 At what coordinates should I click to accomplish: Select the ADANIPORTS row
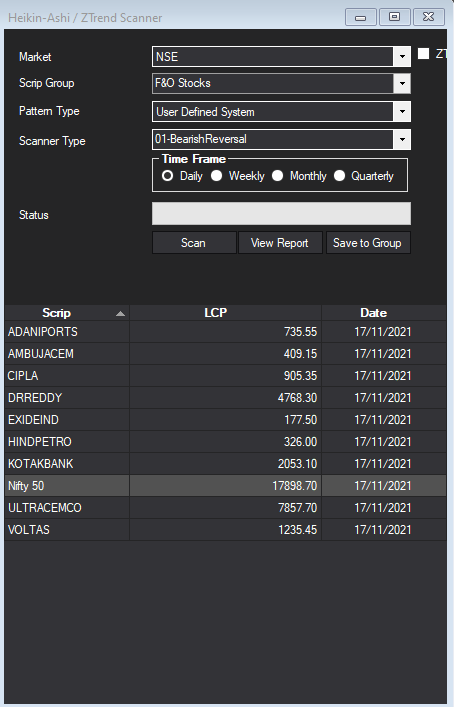(225, 332)
